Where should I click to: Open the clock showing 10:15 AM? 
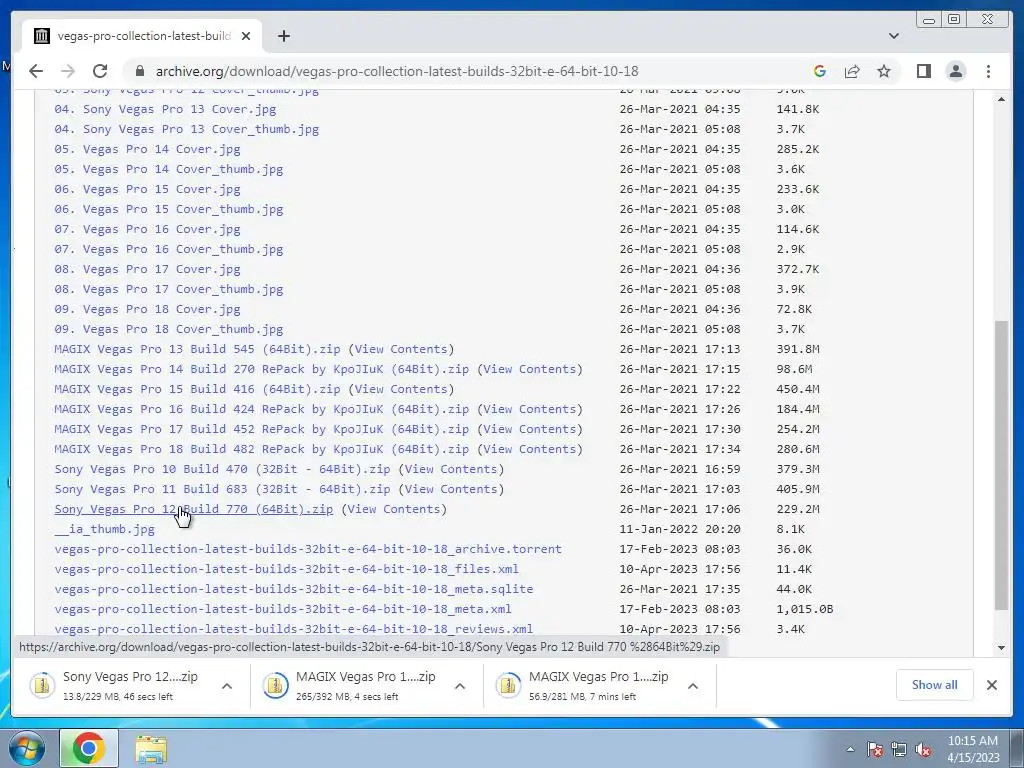[x=973, y=749]
